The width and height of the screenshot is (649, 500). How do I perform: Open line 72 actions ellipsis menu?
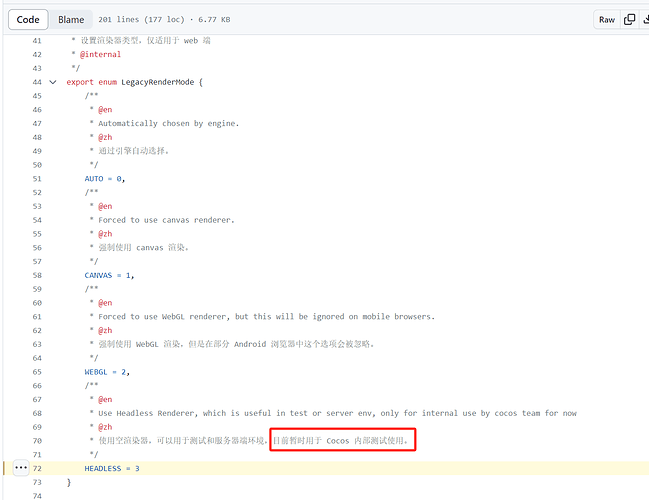pyautogui.click(x=21, y=468)
